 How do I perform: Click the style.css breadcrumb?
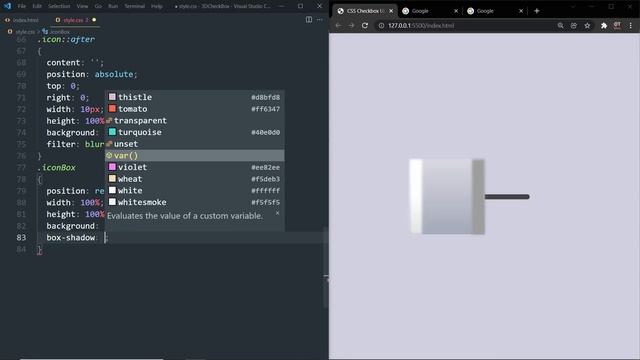[x=25, y=31]
